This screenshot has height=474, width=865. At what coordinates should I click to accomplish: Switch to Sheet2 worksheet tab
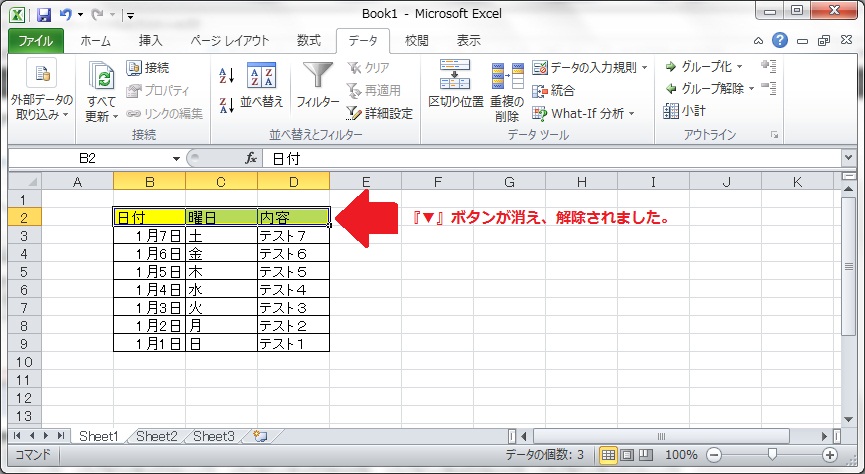pyautogui.click(x=157, y=437)
